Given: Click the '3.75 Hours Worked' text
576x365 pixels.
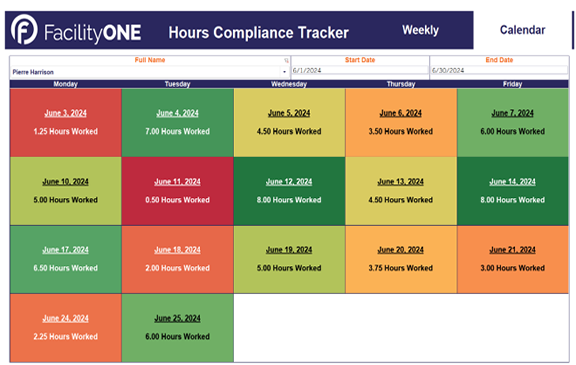Looking at the screenshot, I should pyautogui.click(x=401, y=268).
